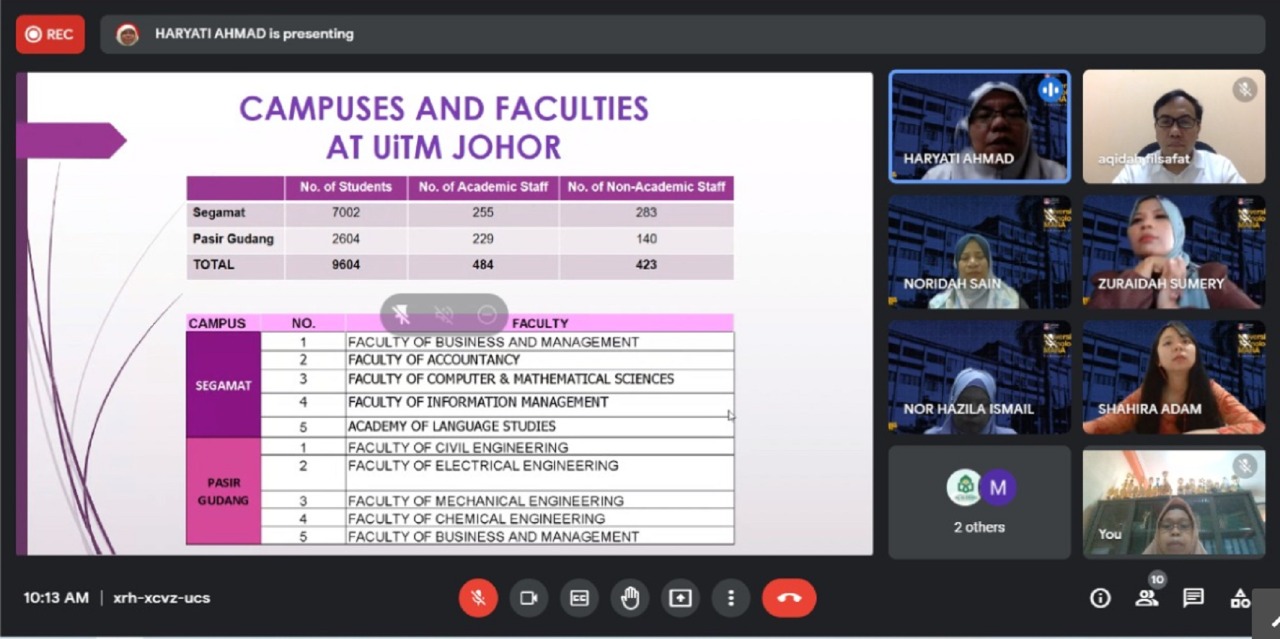Click the Present now screen-share icon
The width and height of the screenshot is (1280, 639).
680,598
